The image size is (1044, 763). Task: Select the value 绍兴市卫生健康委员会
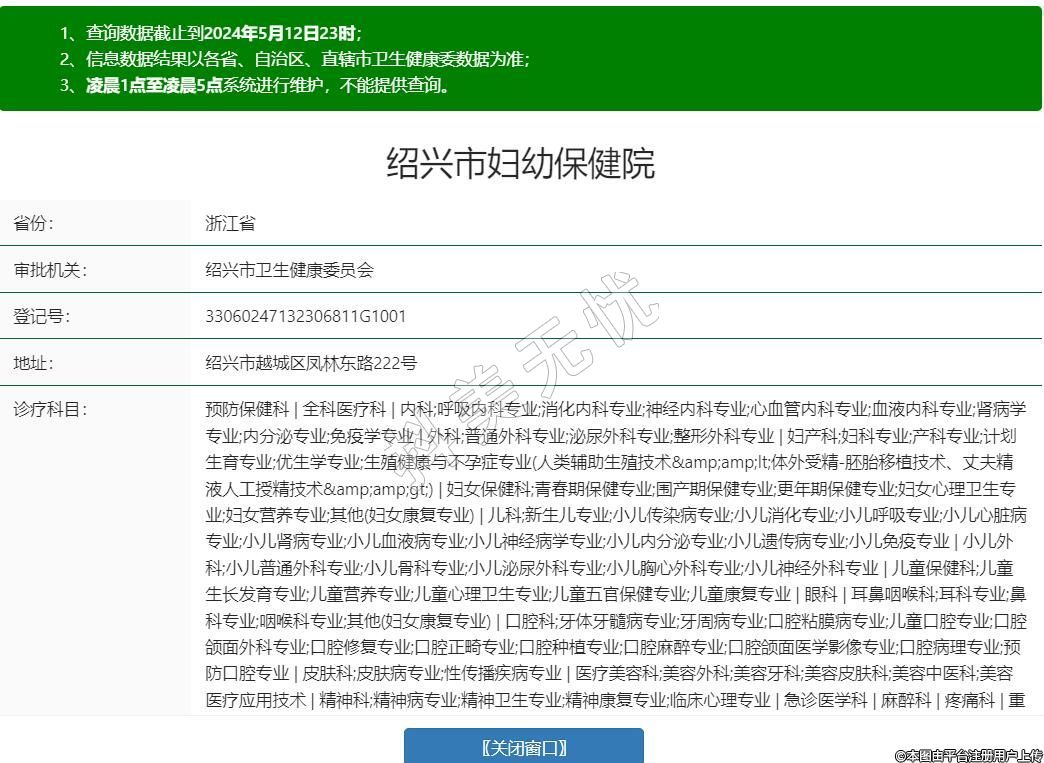289,270
